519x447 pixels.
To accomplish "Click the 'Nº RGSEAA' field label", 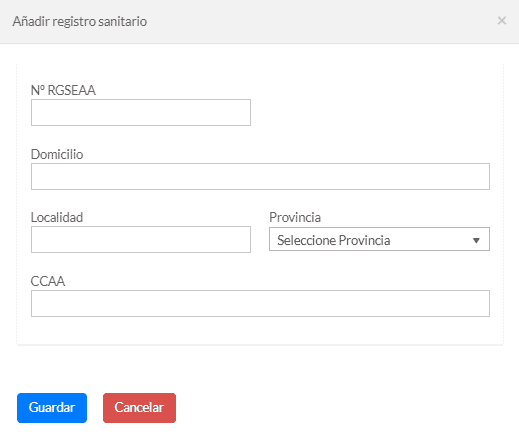I will click(x=63, y=90).
